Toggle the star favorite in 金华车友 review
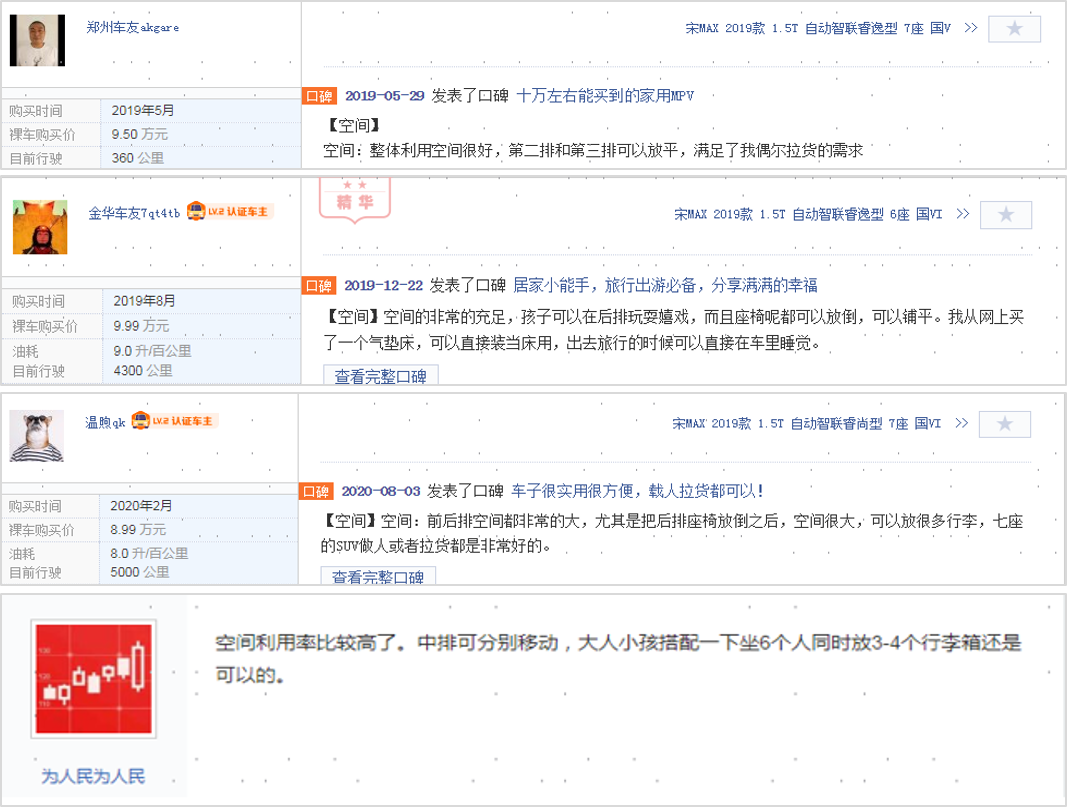The width and height of the screenshot is (1067, 807). pyautogui.click(x=1005, y=215)
